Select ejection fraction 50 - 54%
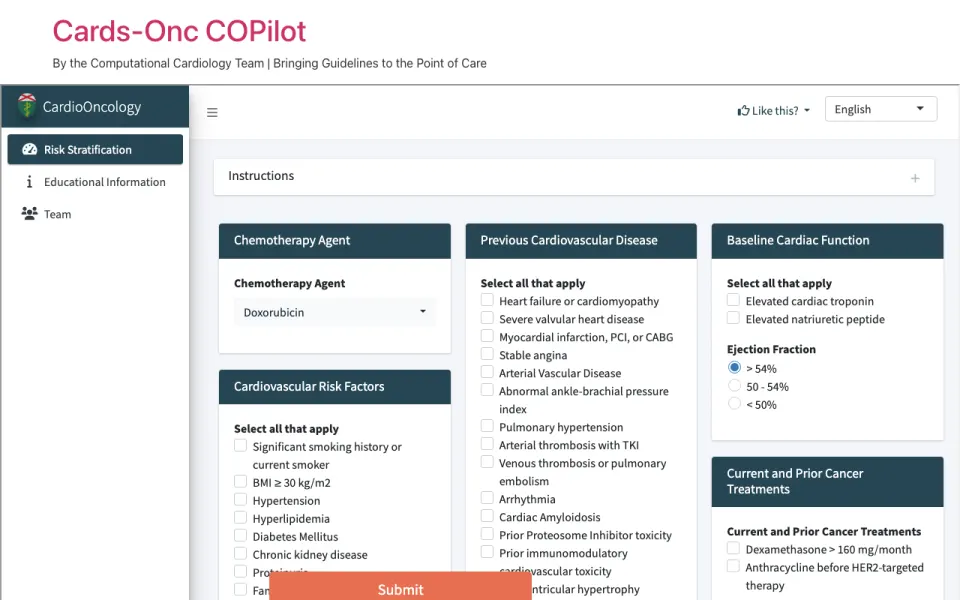Screen dimensions: 960x600 pos(734,386)
